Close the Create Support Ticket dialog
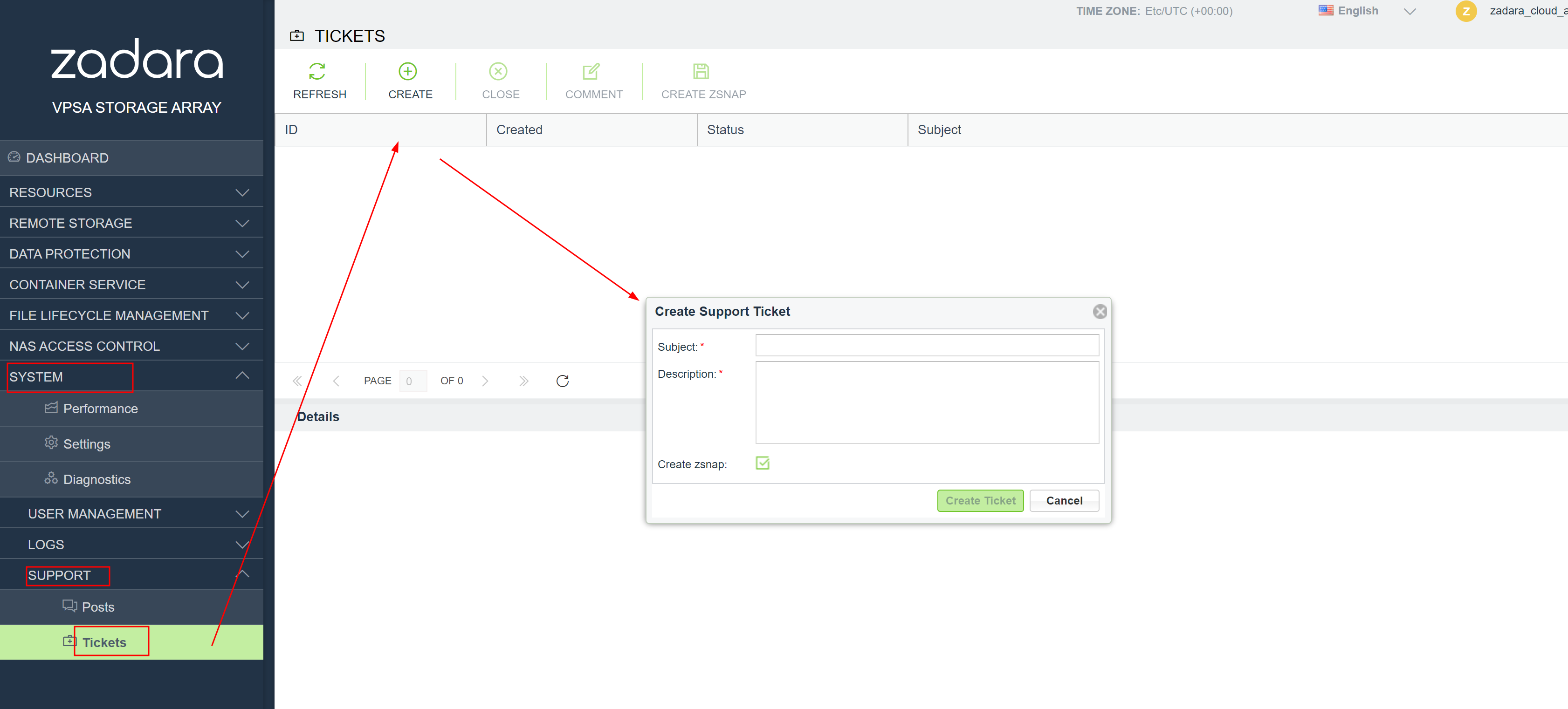Image resolution: width=1568 pixels, height=709 pixels. 1099,312
